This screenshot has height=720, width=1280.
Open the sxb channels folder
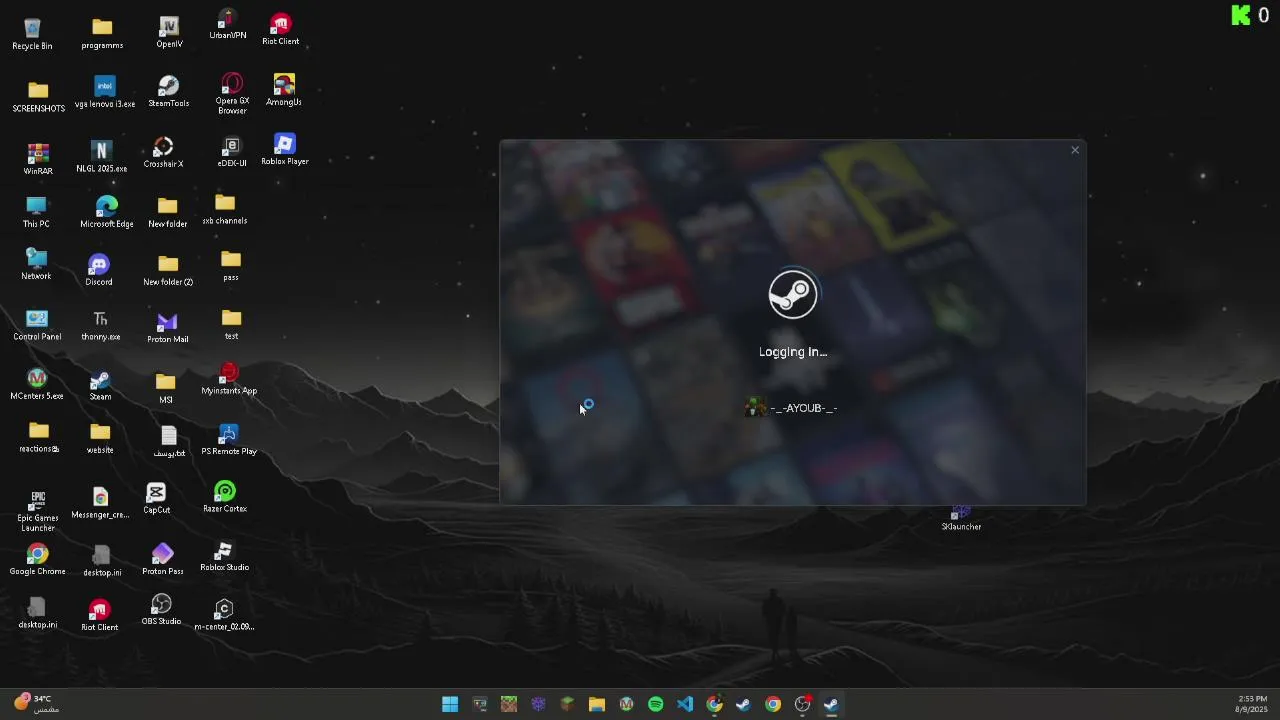click(x=225, y=210)
